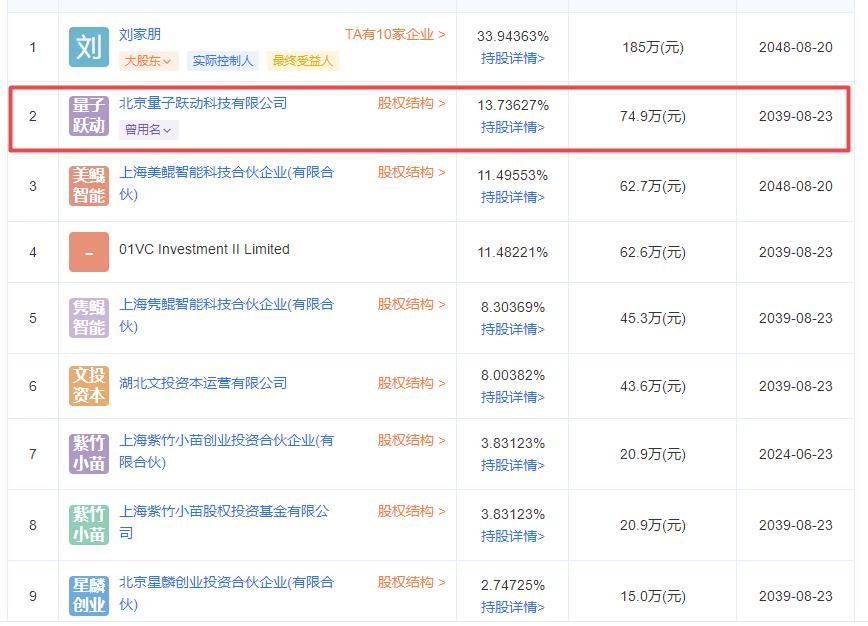Expand TA有10家企业 for 刘家朋
Screen dimensions: 868x626
coord(395,34)
